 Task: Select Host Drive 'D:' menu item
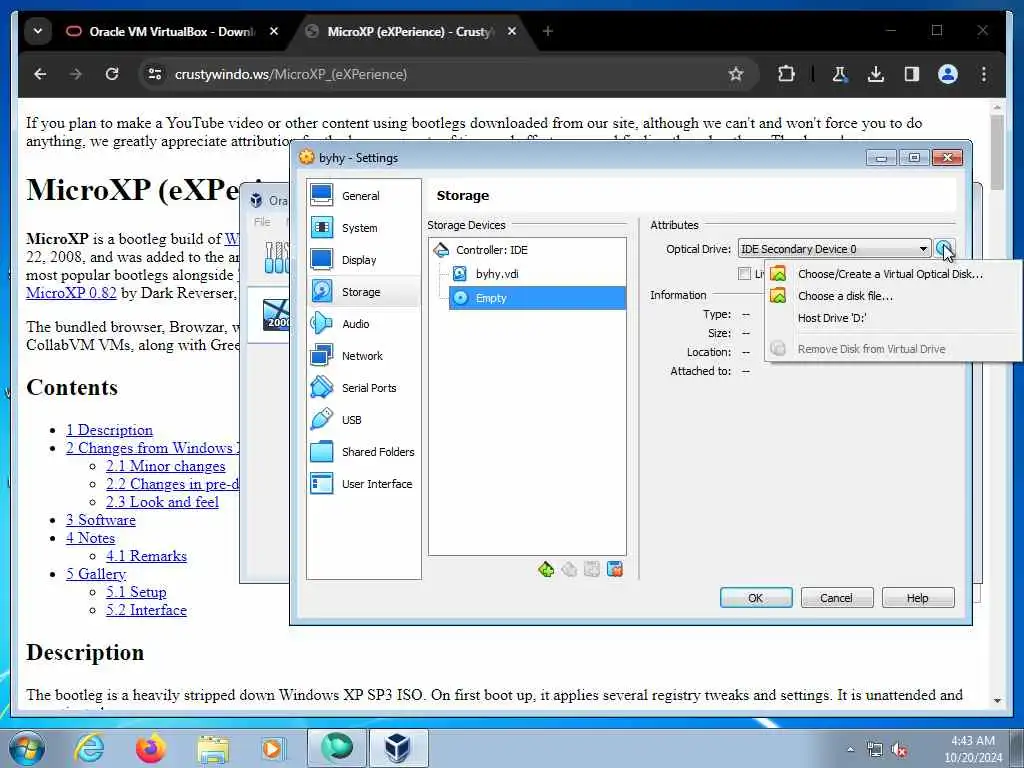[x=832, y=318]
